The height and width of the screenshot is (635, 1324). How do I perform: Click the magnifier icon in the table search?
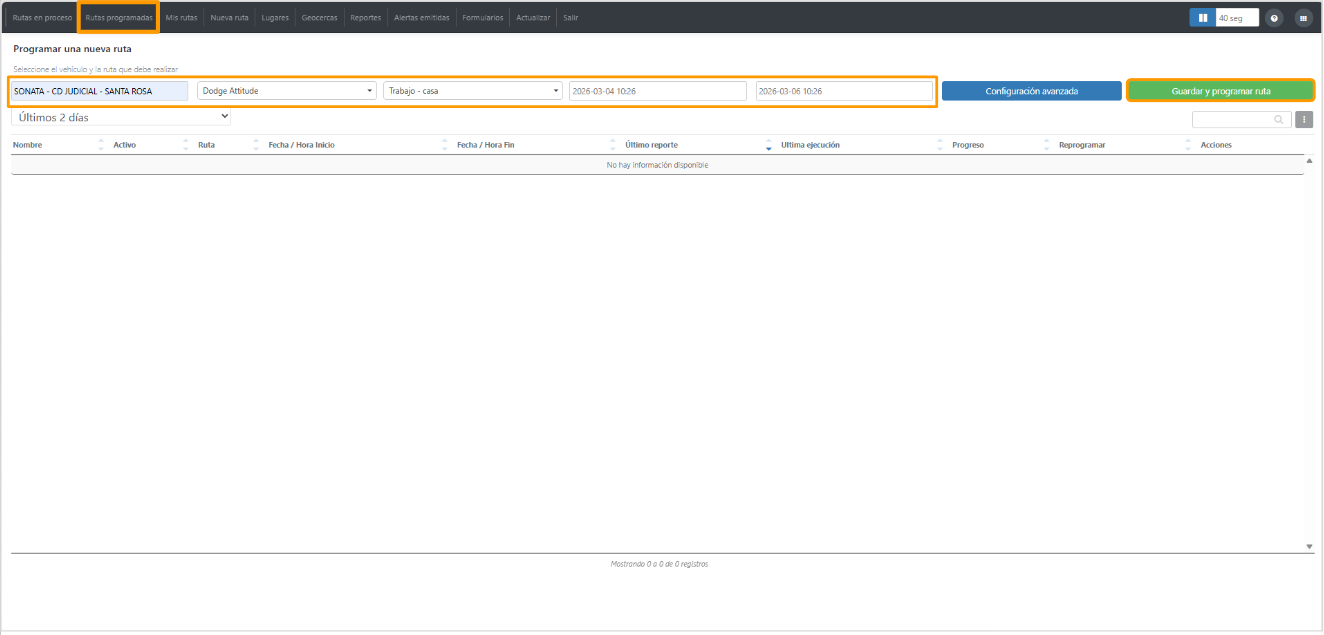[x=1278, y=120]
